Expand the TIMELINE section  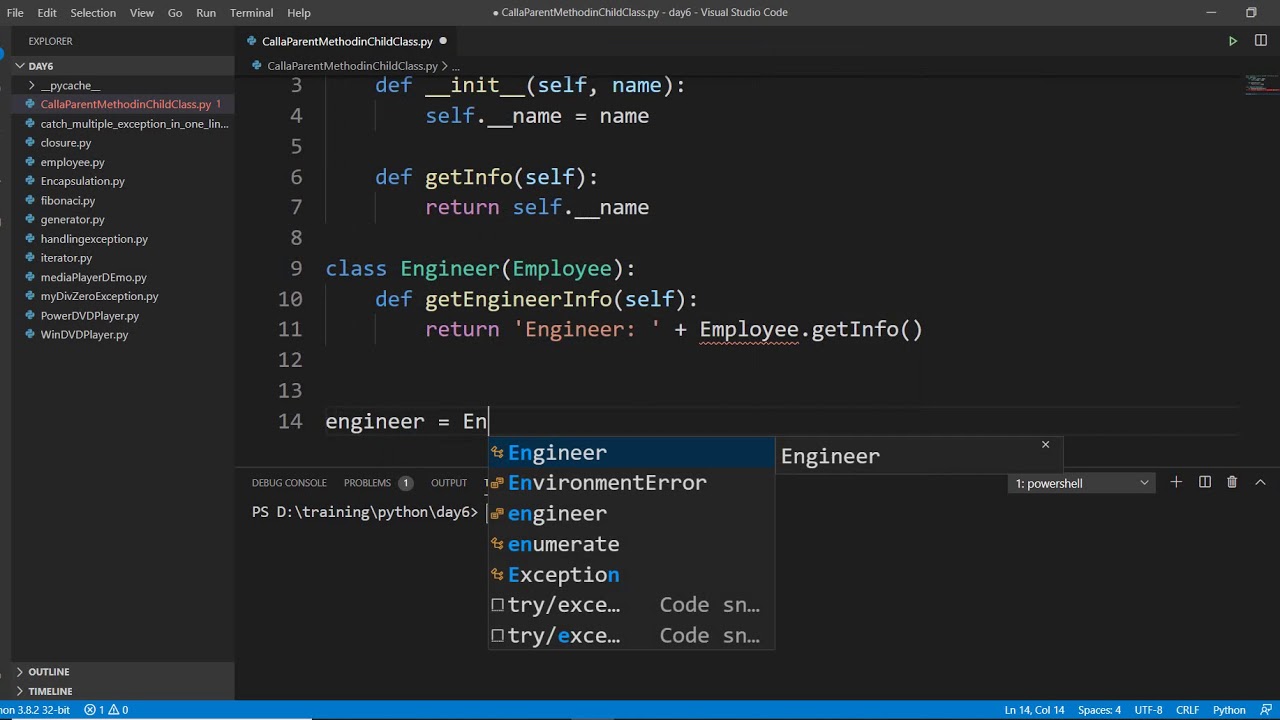pyautogui.click(x=50, y=691)
